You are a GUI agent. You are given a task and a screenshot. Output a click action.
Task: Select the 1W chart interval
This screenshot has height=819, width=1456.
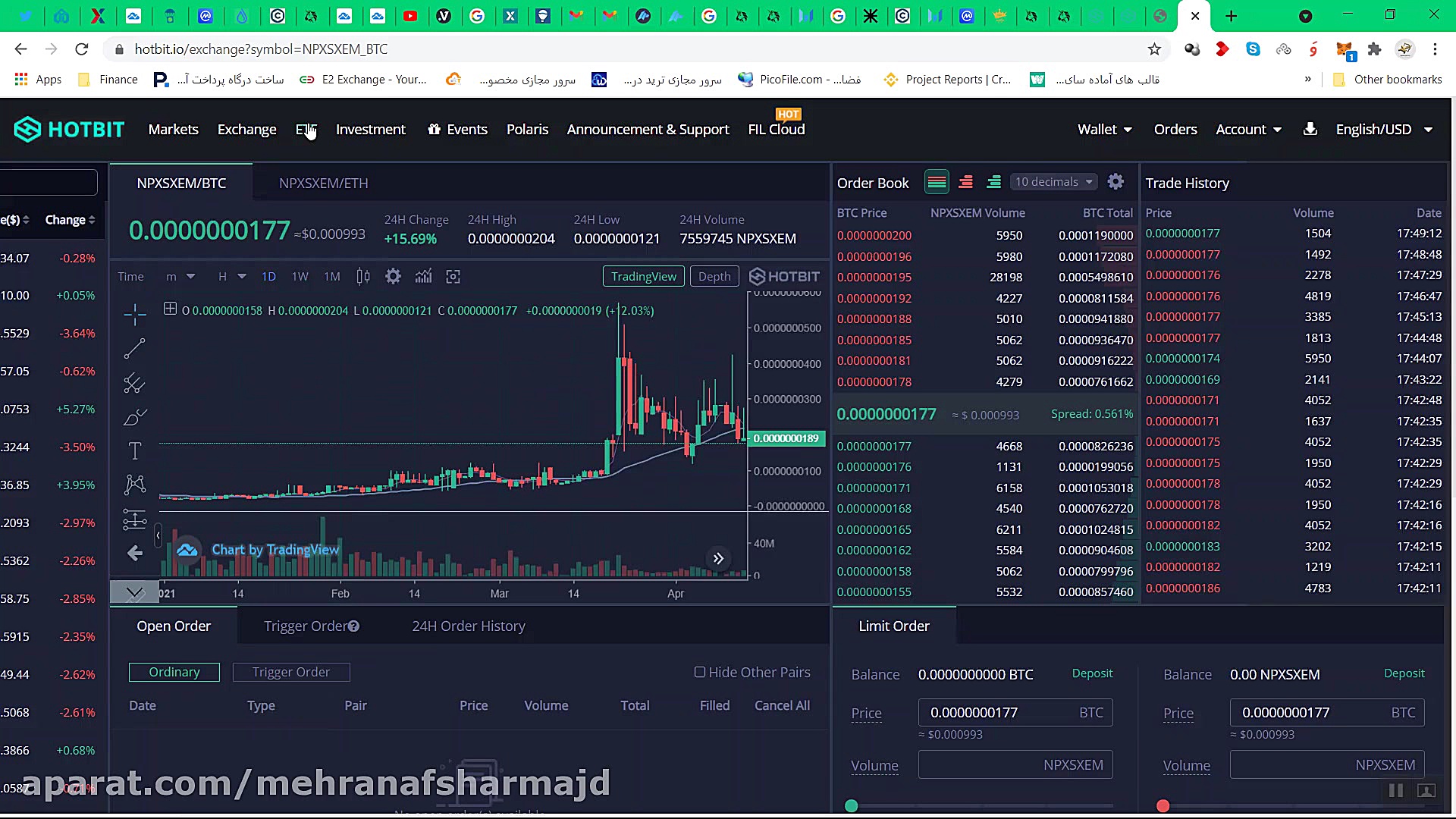(x=300, y=277)
